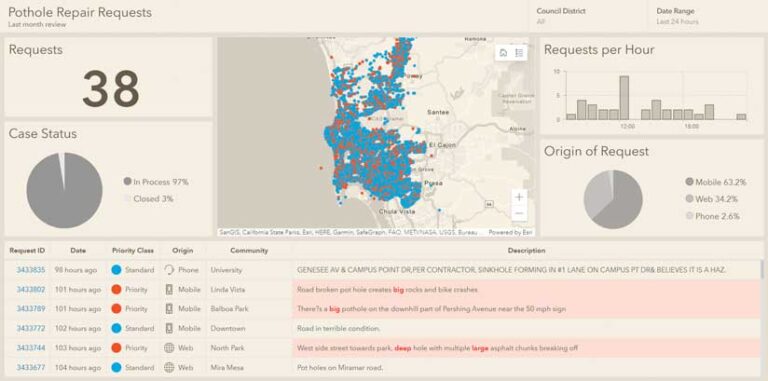Viewport: 768px width, 381px height.
Task: Toggle In Process 97% legend entry
Action: pyautogui.click(x=156, y=182)
